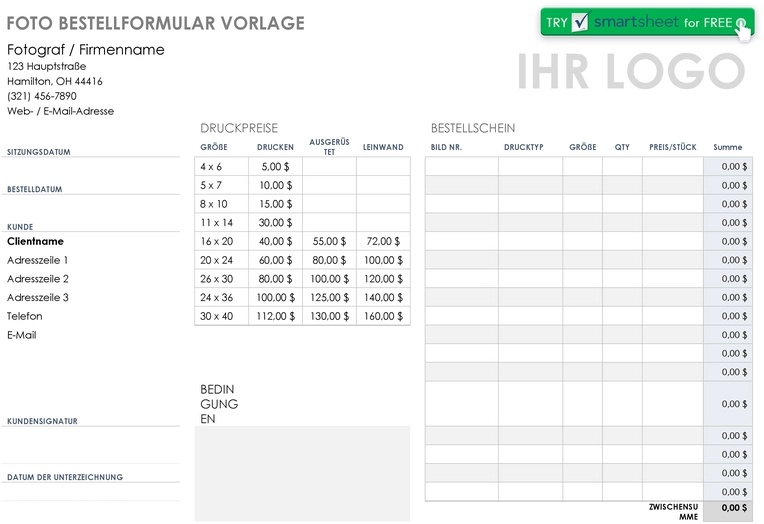Screen dimensions: 764x524
Task: Select the 11 x 14 size cell
Action: click(x=221, y=223)
